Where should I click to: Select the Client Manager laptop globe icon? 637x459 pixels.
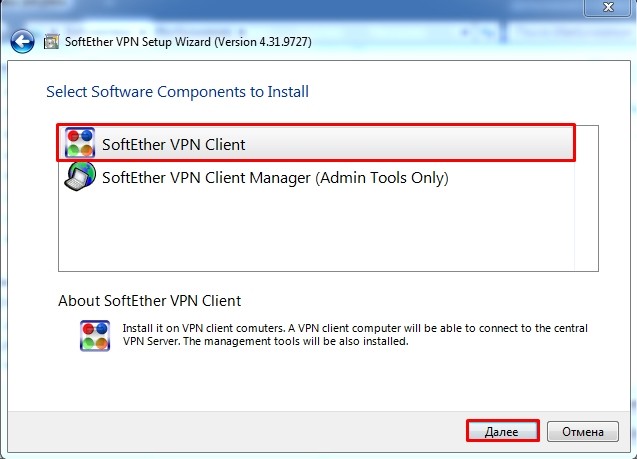80,177
